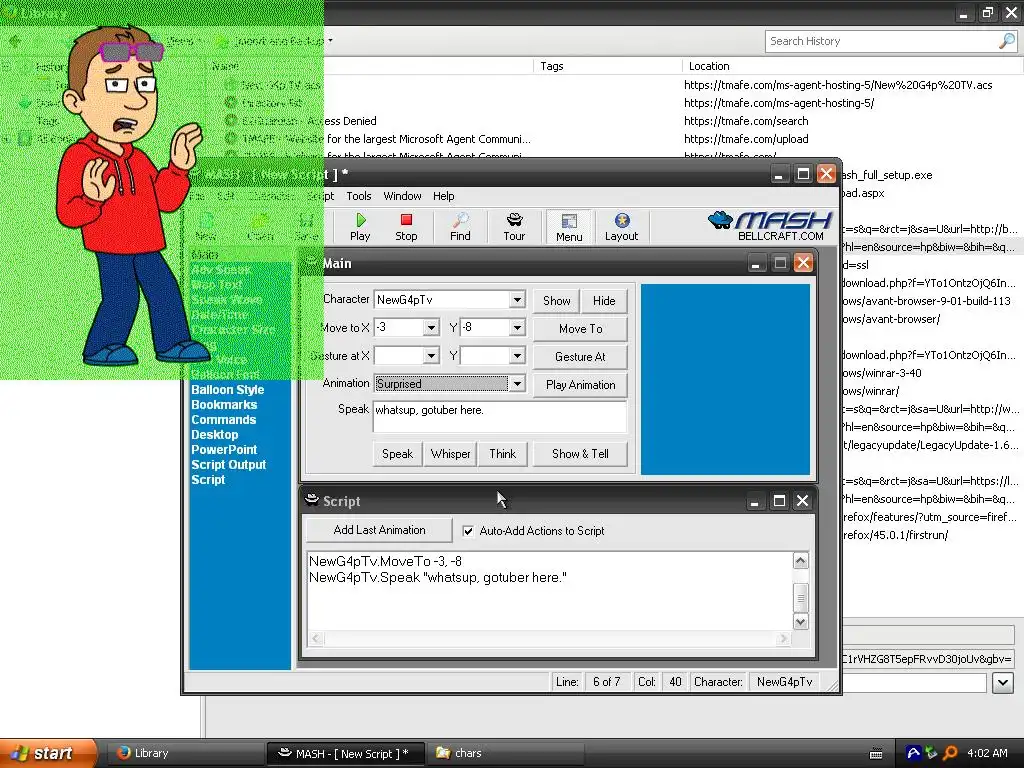The width and height of the screenshot is (1024, 768).
Task: Click the Gesture At button
Action: pos(581,357)
